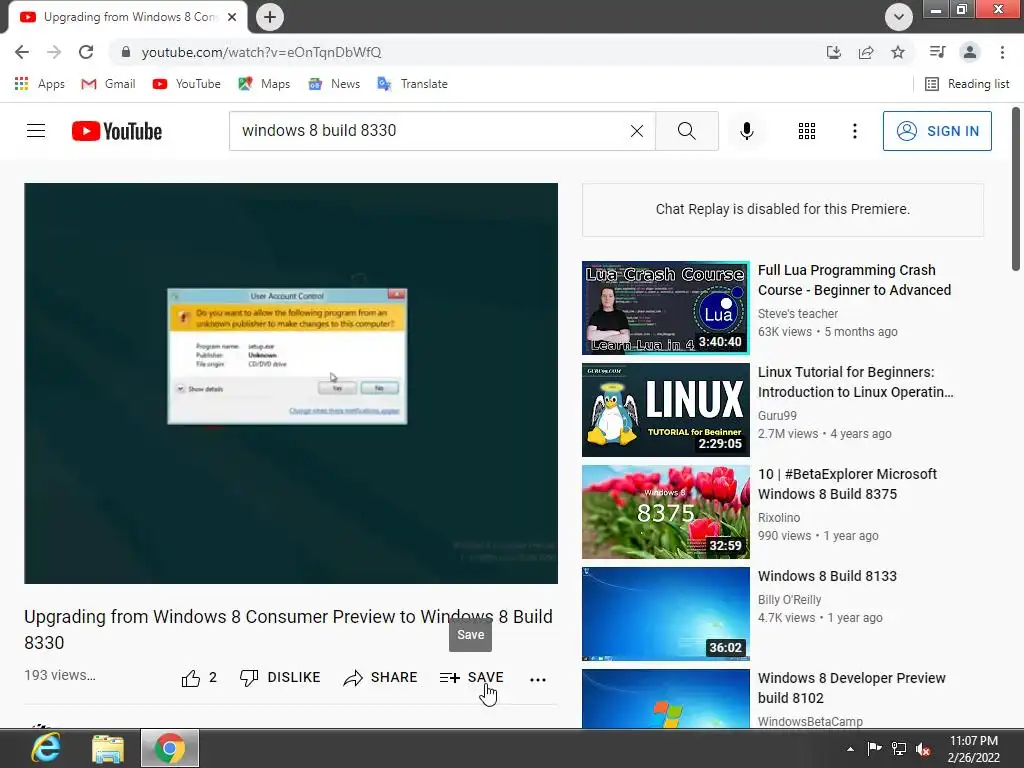
Task: Open Full Lua Programming Crash Course thumbnail
Action: 665,308
